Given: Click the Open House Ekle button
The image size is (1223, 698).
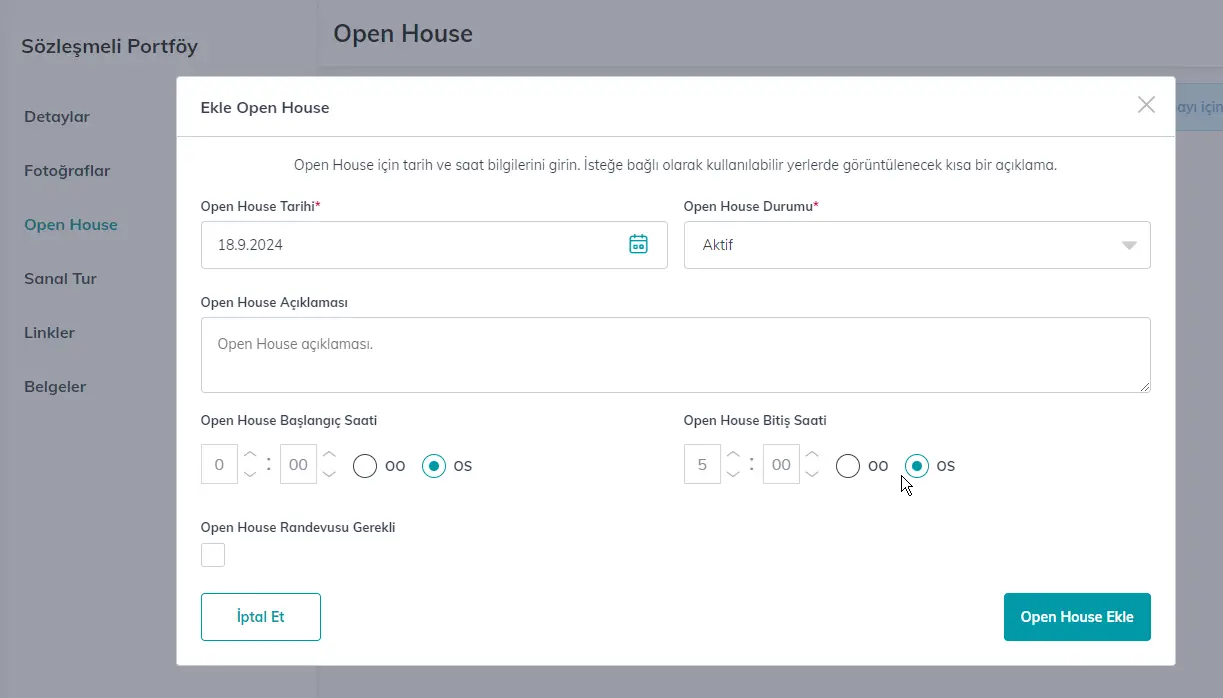Looking at the screenshot, I should 1077,617.
